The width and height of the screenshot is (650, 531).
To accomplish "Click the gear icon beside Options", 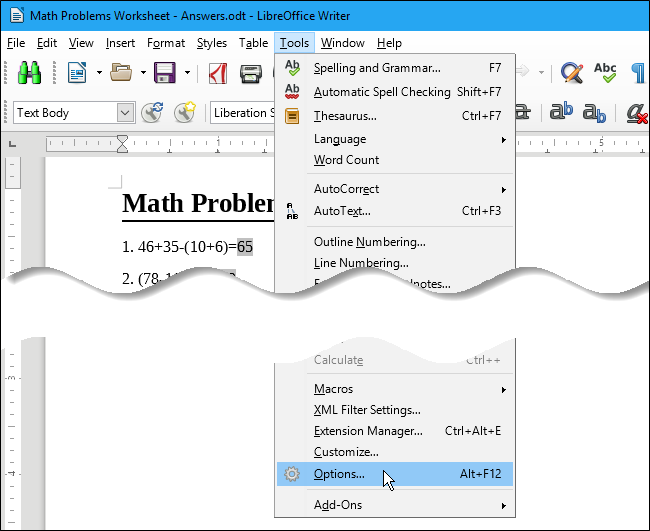I will 292,474.
